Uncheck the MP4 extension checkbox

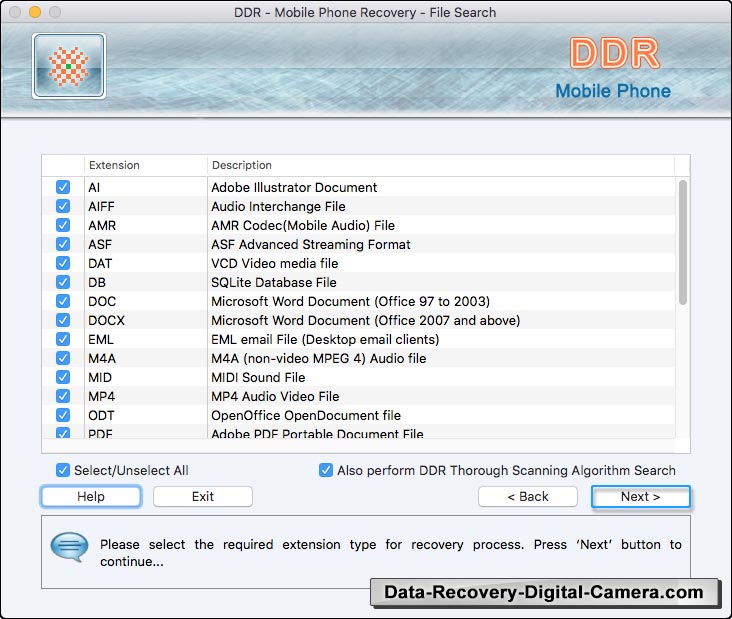[63, 396]
